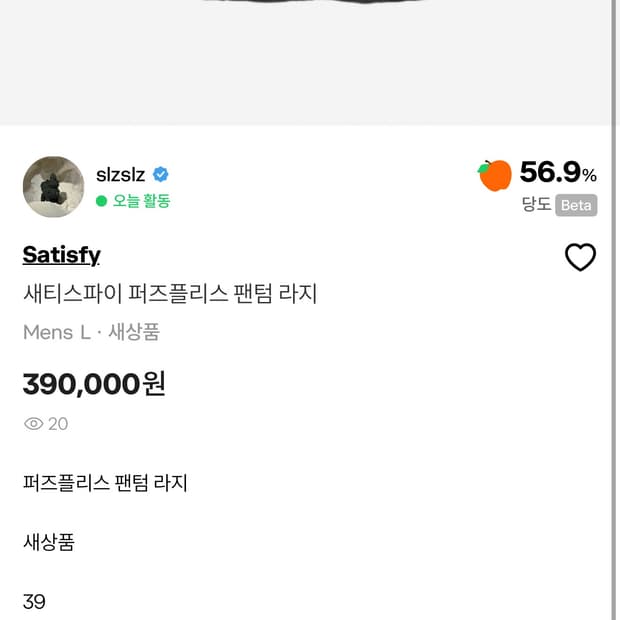
Task: Click the product title 새티스파이 퍼즈플리스 팬텀 라지
Action: pyautogui.click(x=169, y=294)
